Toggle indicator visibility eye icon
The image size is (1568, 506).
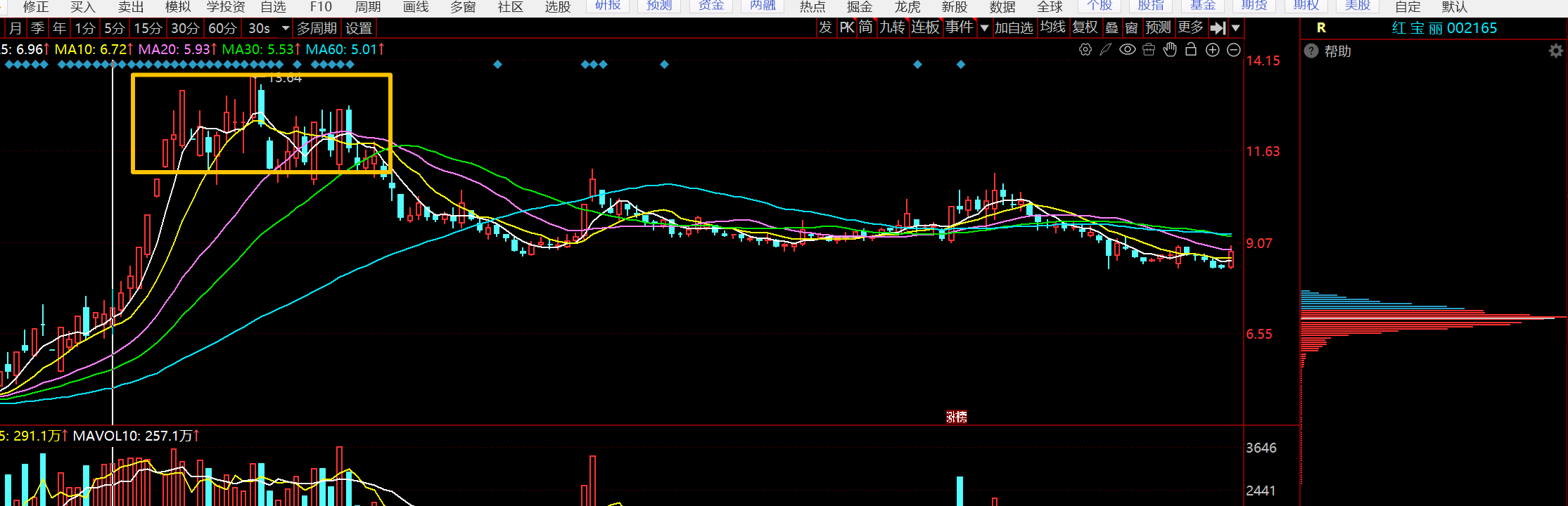click(x=1128, y=50)
